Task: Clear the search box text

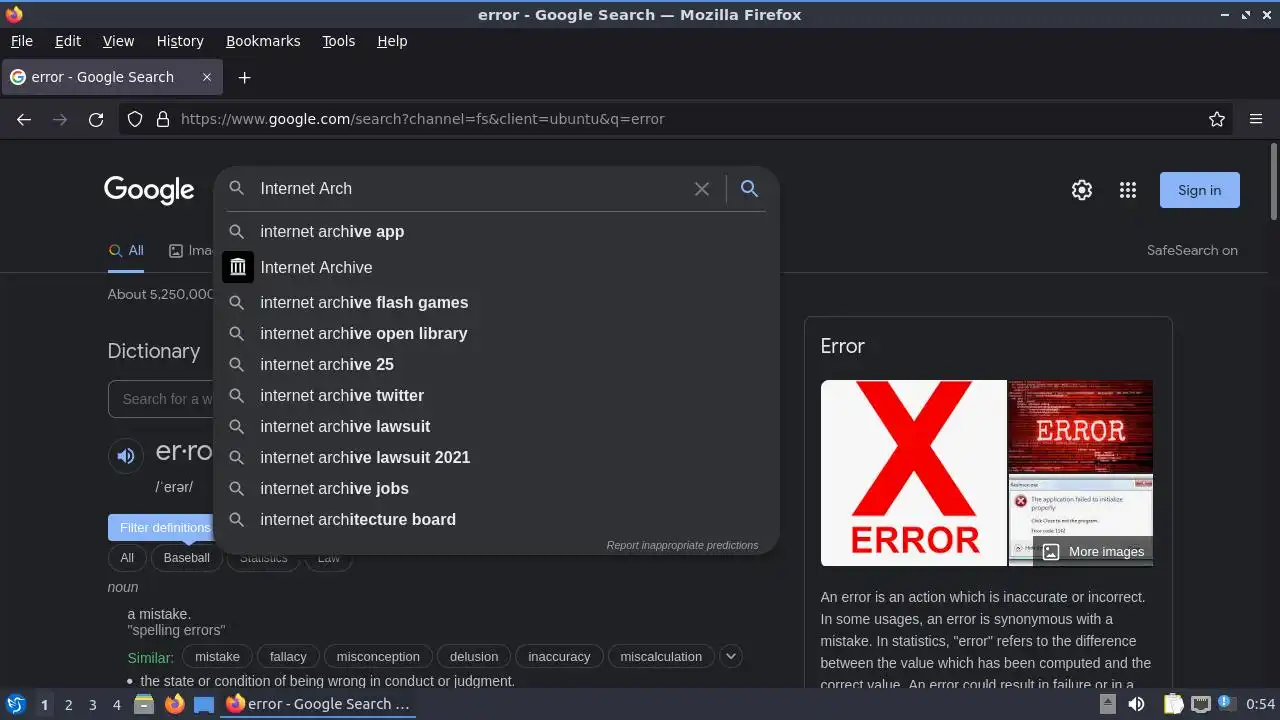Action: [x=702, y=188]
